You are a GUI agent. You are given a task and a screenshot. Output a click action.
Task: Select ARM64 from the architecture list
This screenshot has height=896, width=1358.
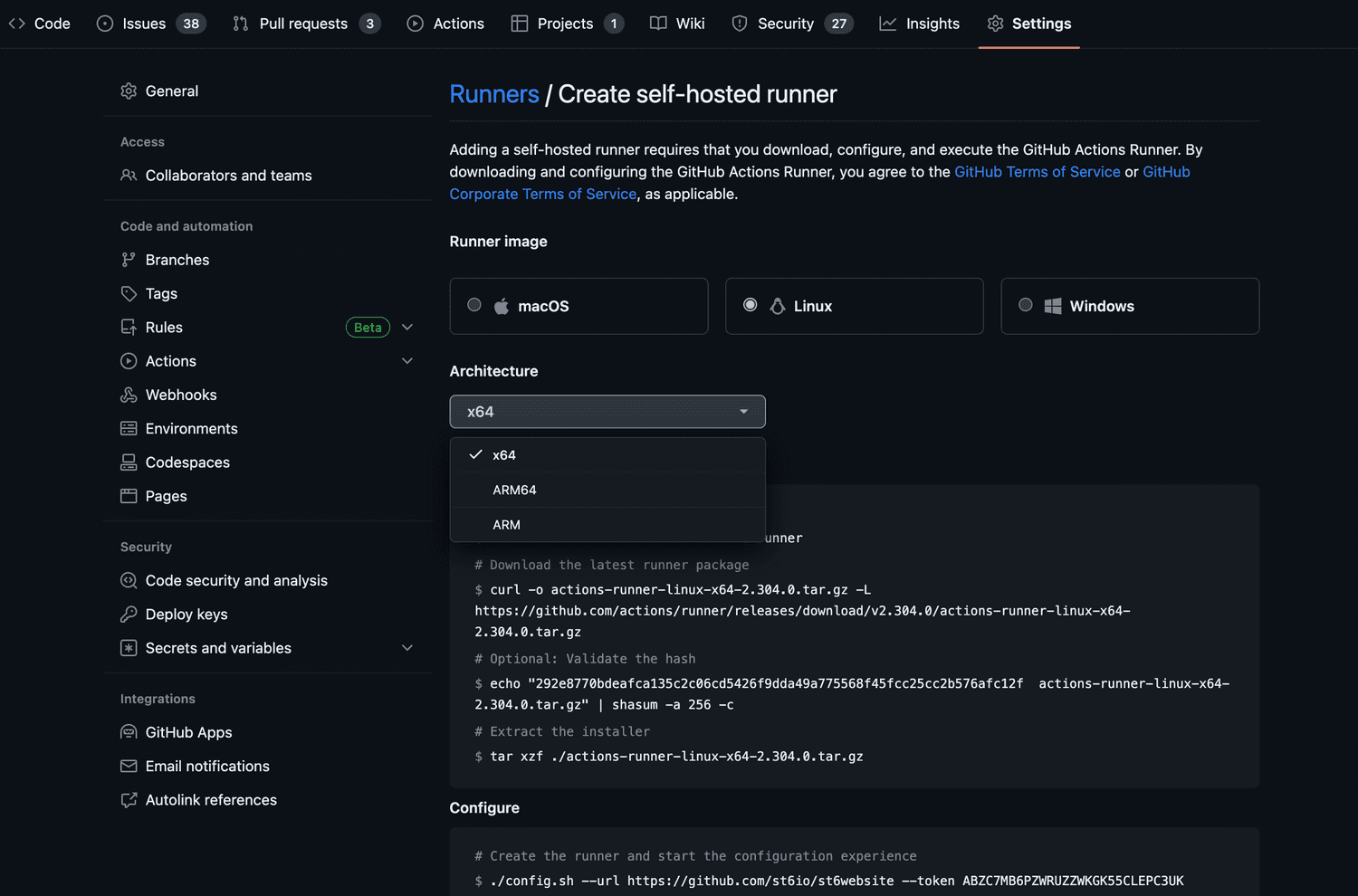514,490
